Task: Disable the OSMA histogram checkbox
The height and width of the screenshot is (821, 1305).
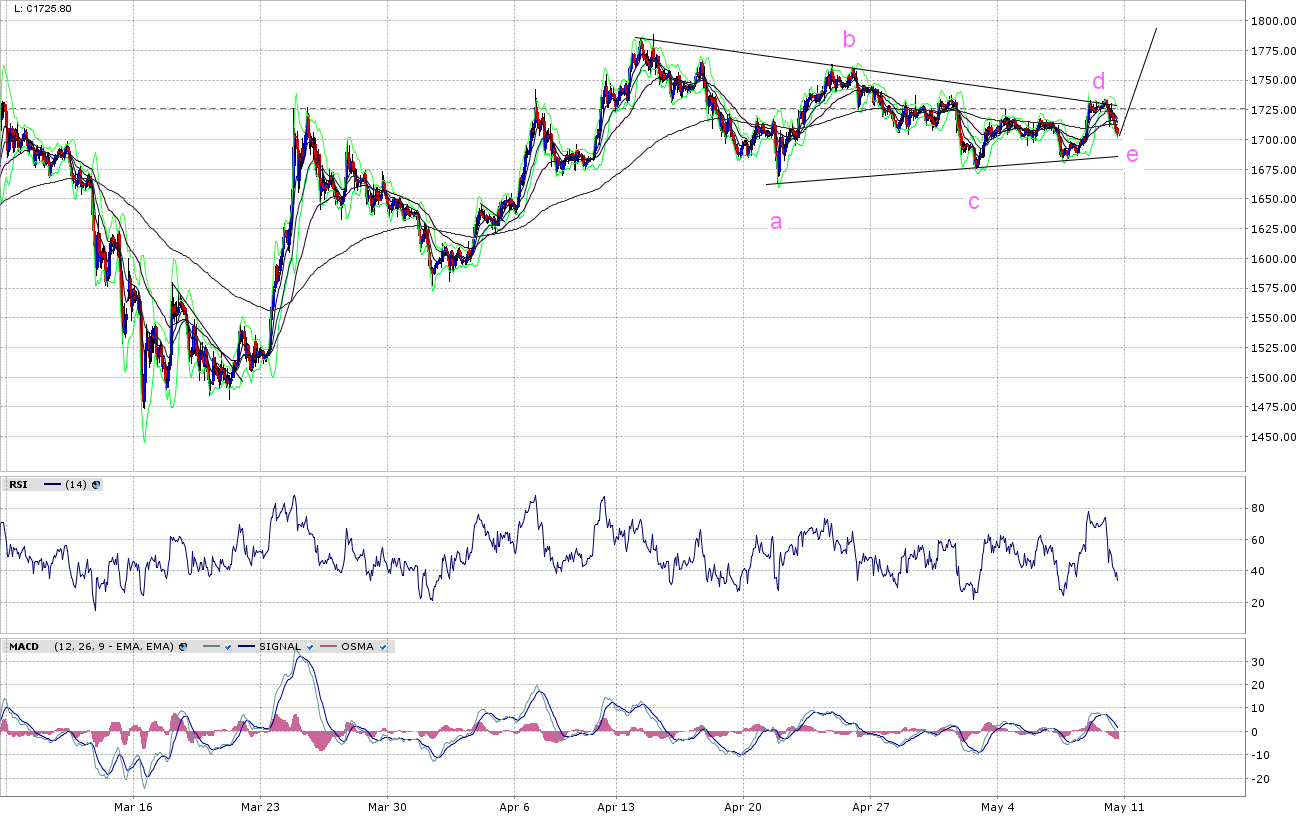Action: (x=383, y=647)
